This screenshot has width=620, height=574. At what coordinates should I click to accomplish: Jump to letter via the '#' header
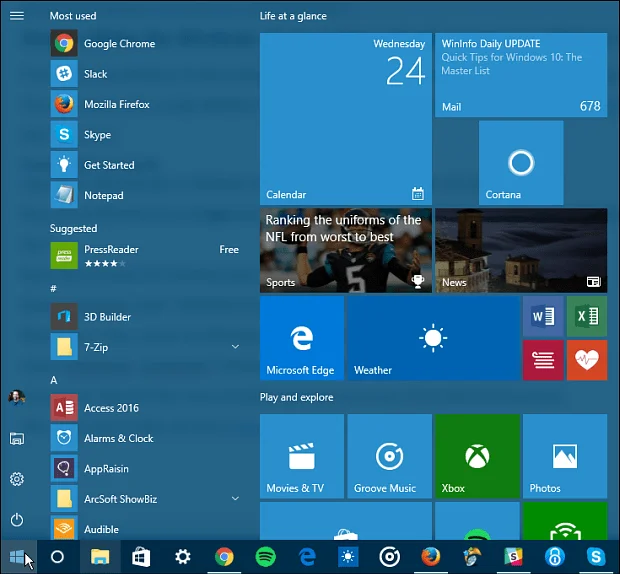pyautogui.click(x=53, y=288)
